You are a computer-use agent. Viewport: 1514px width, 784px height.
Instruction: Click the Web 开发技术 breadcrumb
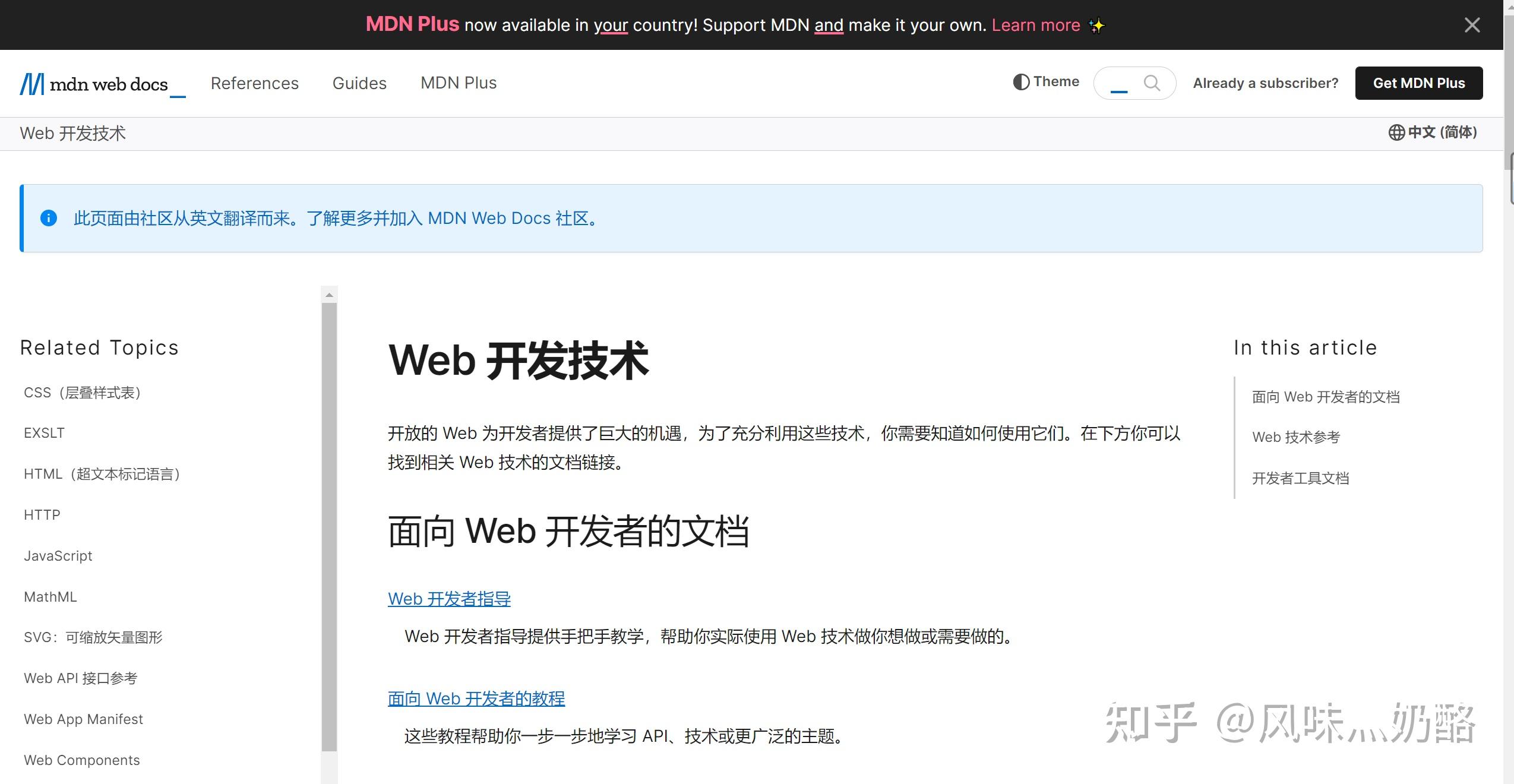[x=73, y=133]
